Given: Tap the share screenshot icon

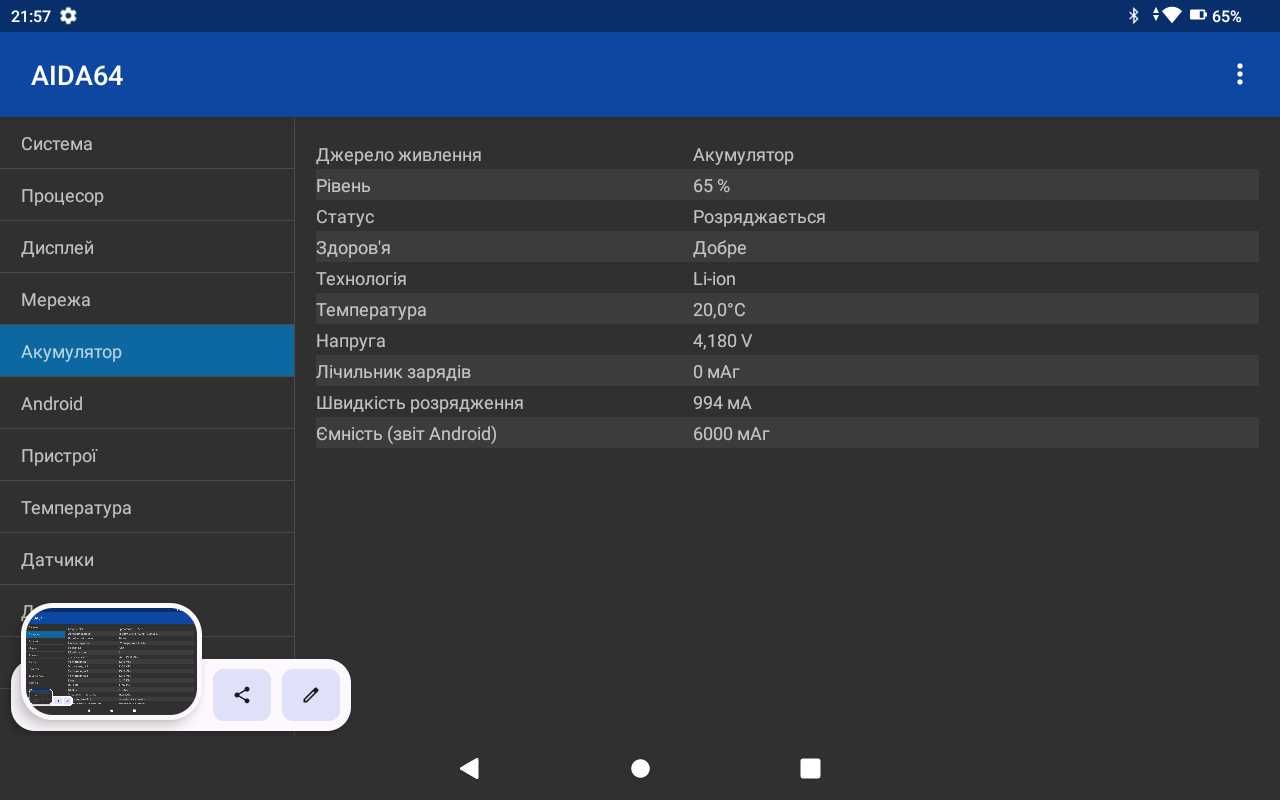Looking at the screenshot, I should coord(242,695).
